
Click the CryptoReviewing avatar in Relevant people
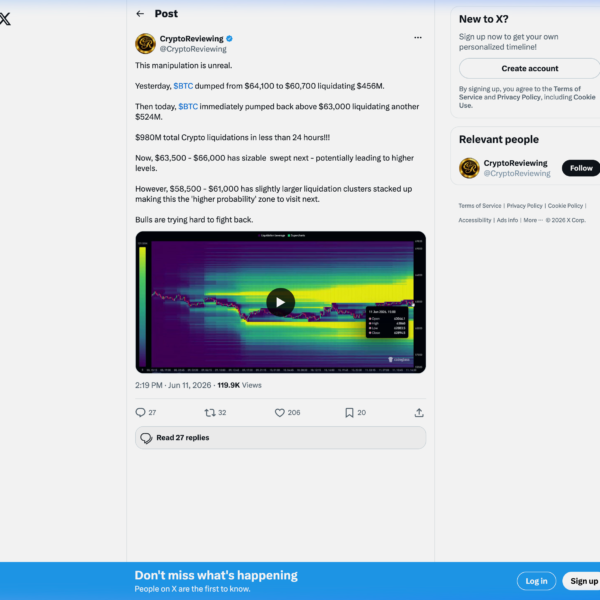(469, 168)
